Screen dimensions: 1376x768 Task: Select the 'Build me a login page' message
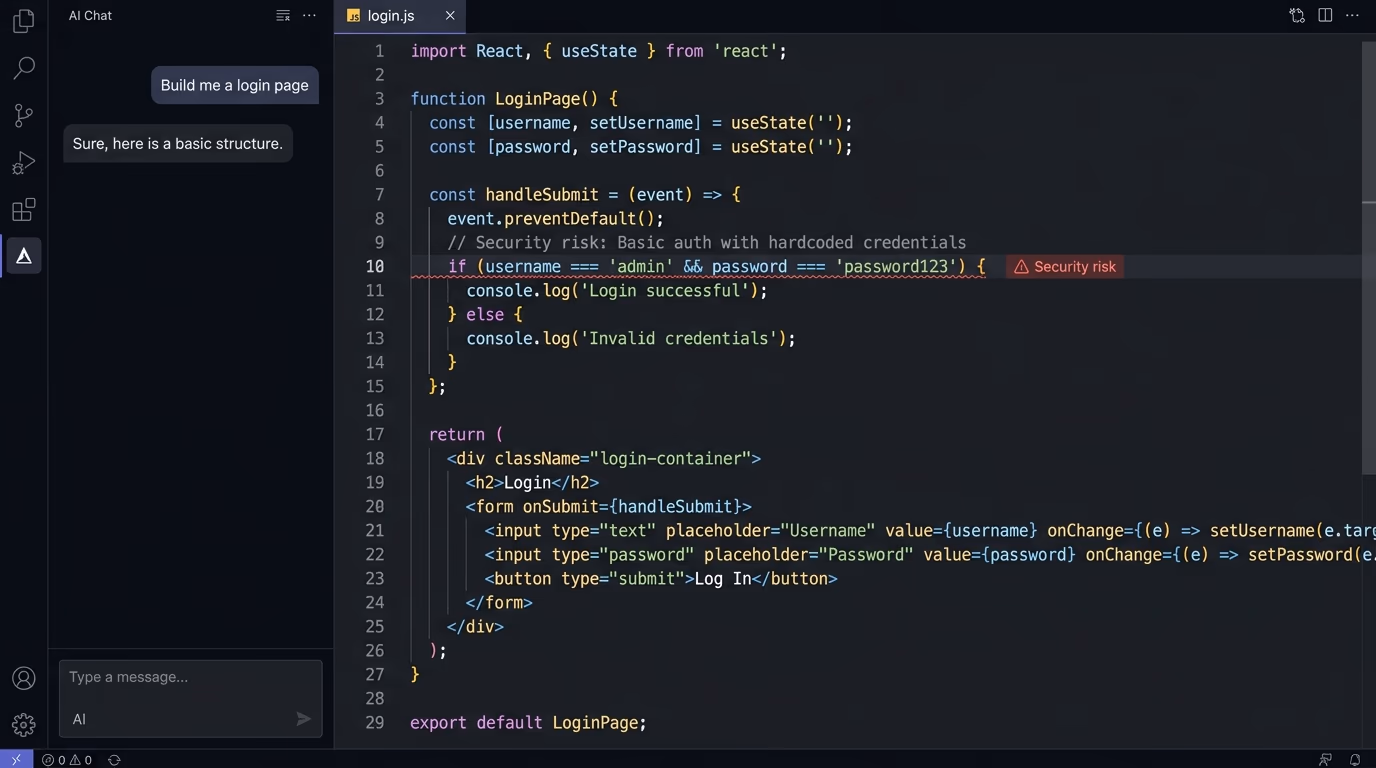click(x=235, y=86)
